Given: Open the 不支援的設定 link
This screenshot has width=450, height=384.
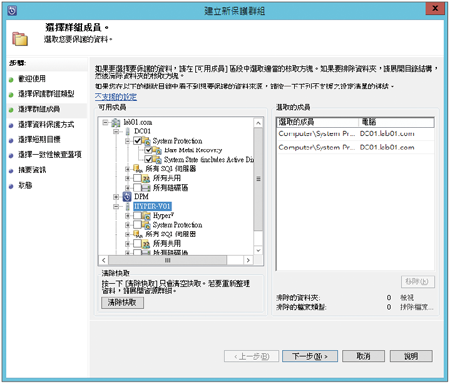Looking at the screenshot, I should click(116, 97).
